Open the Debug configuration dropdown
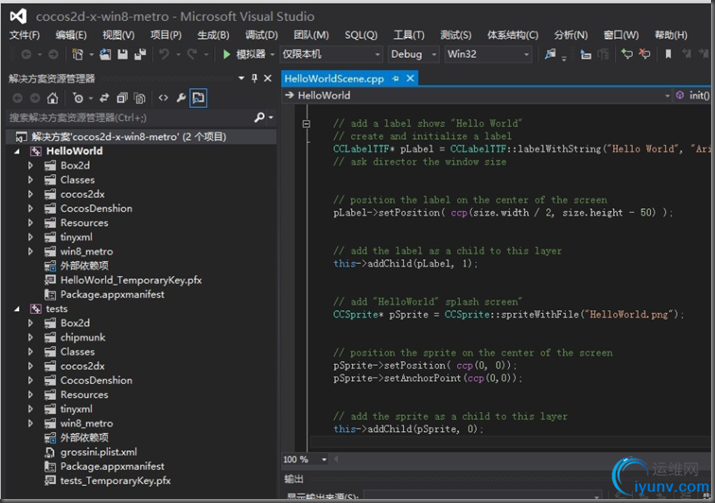 (414, 54)
